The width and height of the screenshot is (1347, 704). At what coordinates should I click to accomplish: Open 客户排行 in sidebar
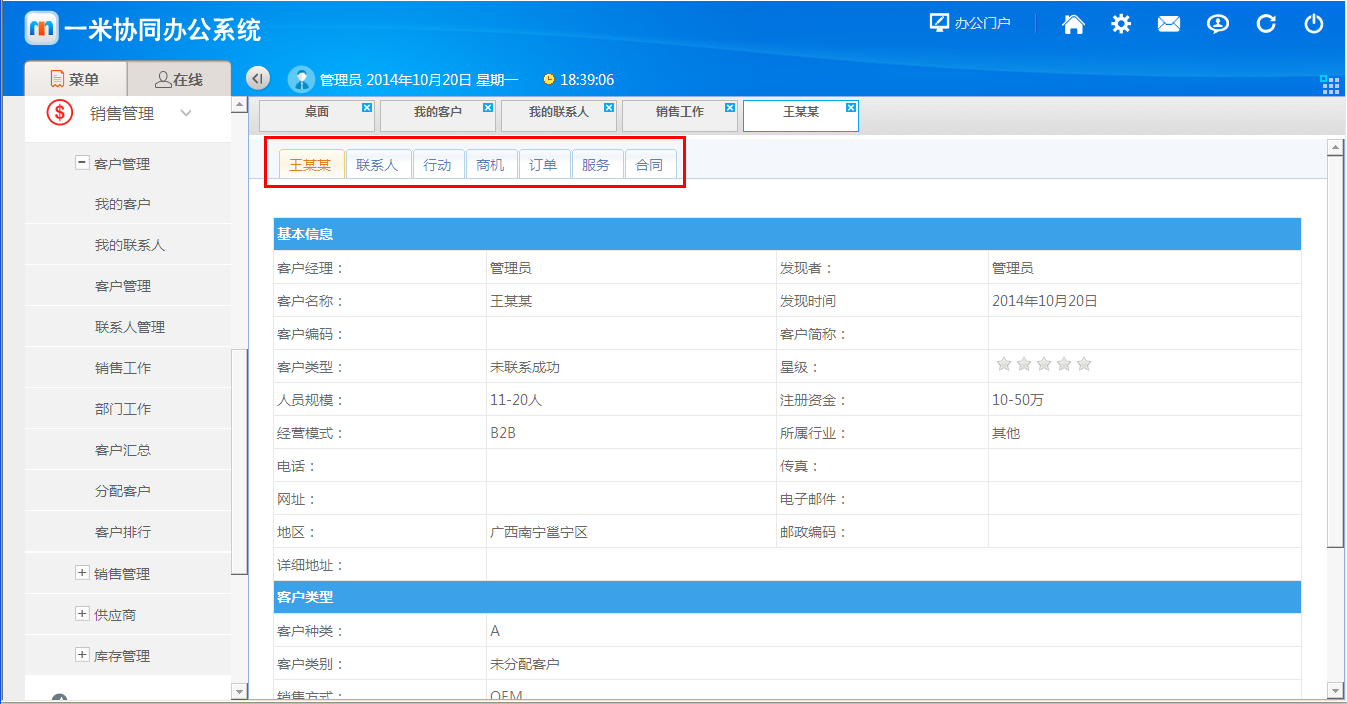(123, 532)
